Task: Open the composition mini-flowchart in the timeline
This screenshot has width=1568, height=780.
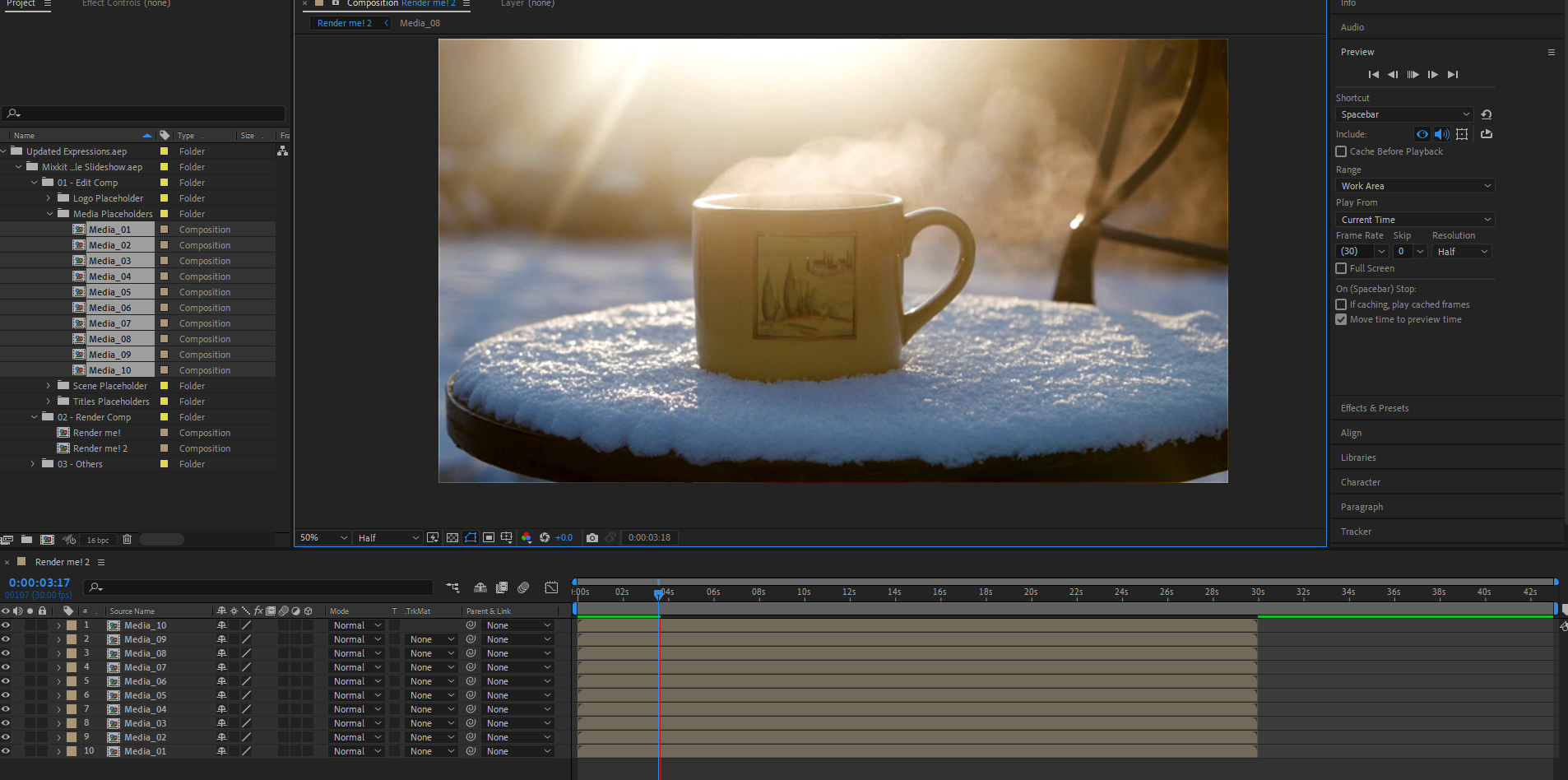Action: pyautogui.click(x=451, y=587)
